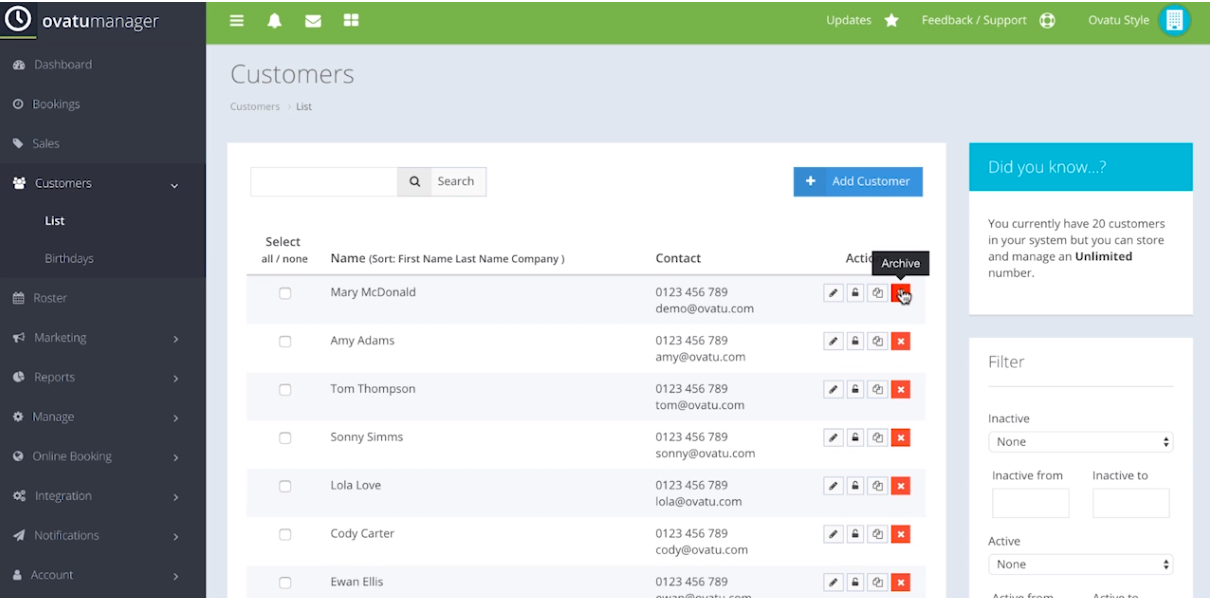Image resolution: width=1210 pixels, height=598 pixels.
Task: Go to Bookings in the sidebar
Action: (x=56, y=104)
